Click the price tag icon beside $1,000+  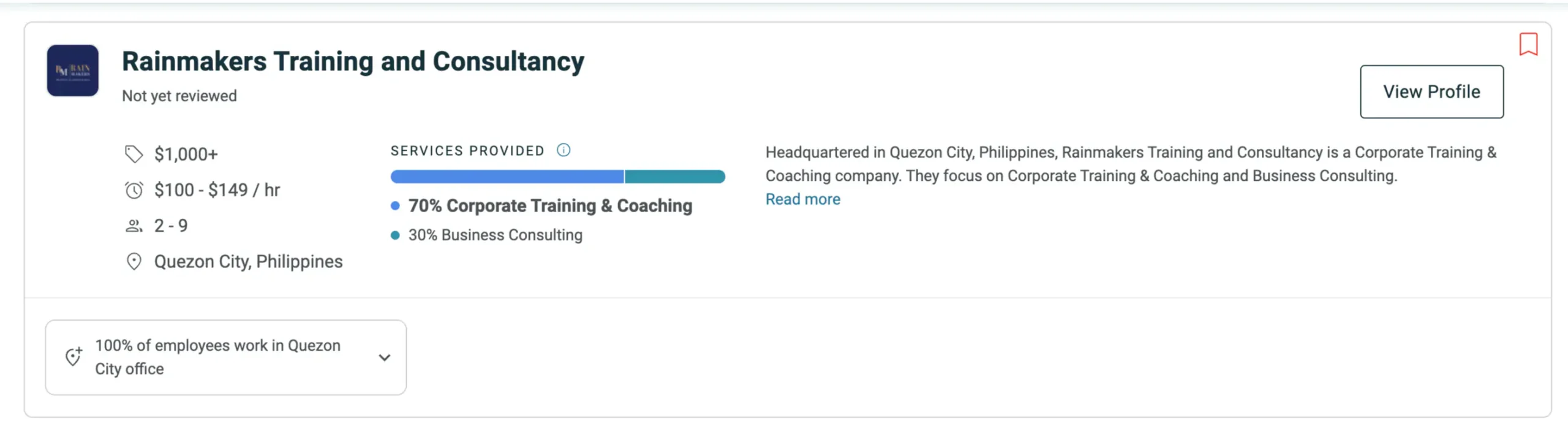tap(134, 154)
